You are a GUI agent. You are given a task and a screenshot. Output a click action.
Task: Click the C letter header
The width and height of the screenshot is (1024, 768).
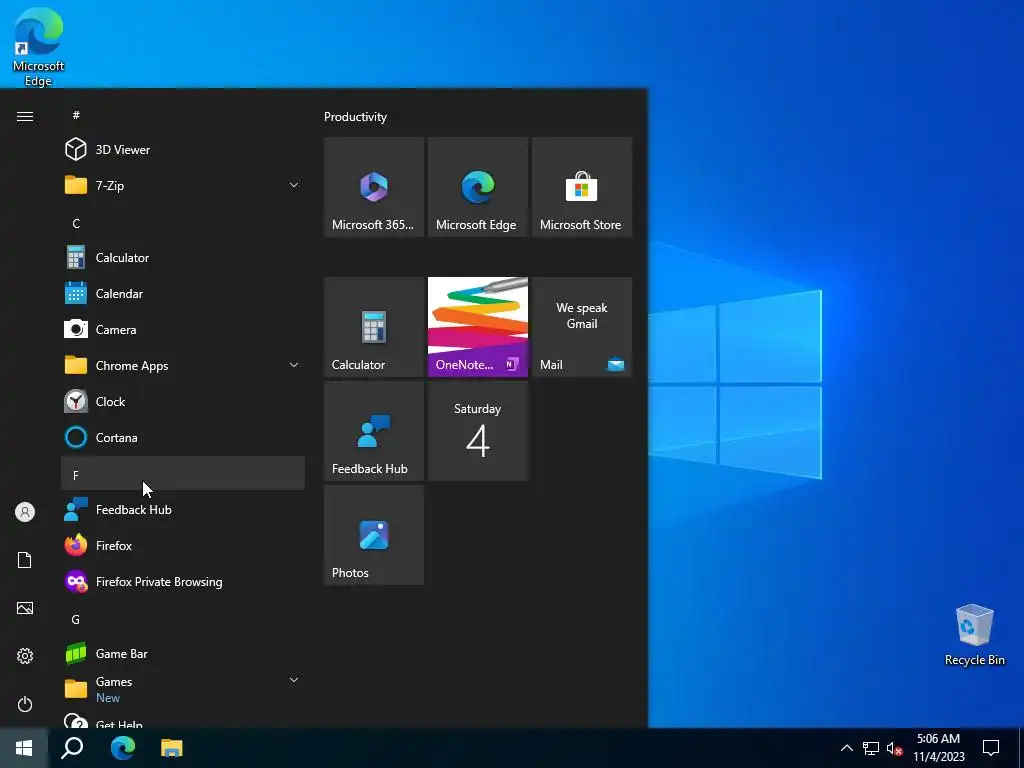183,223
